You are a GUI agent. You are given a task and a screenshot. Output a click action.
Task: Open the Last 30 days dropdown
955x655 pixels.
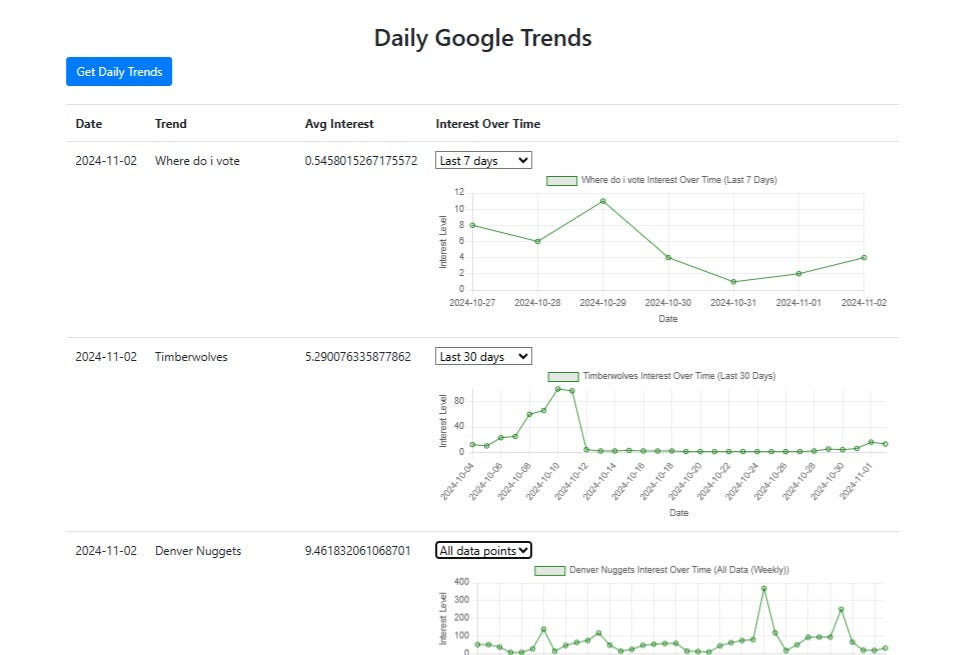[x=484, y=356]
